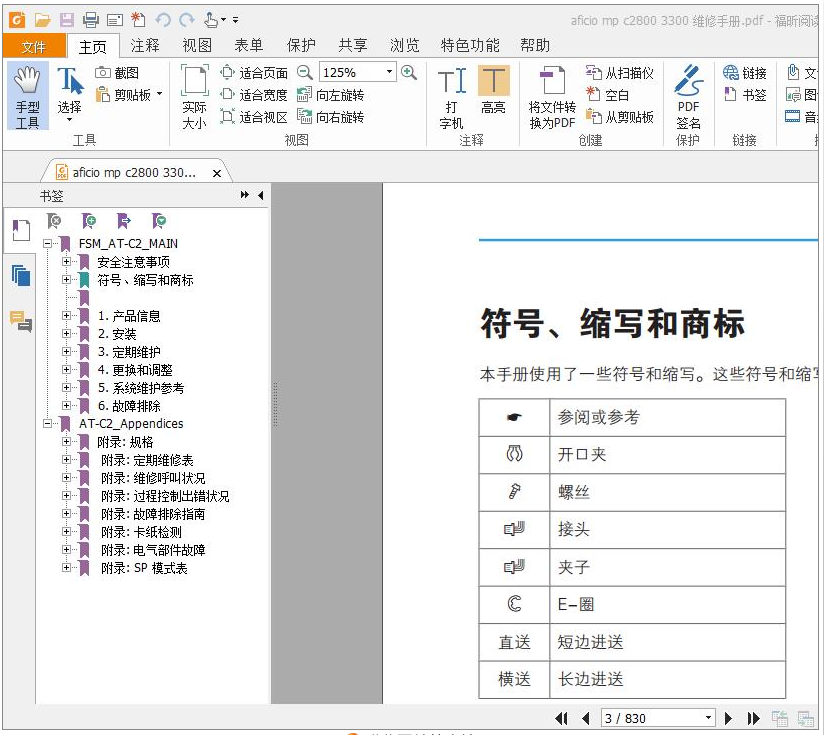Click the zoom in magnifier icon
The width and height of the screenshot is (824, 735).
tap(409, 73)
